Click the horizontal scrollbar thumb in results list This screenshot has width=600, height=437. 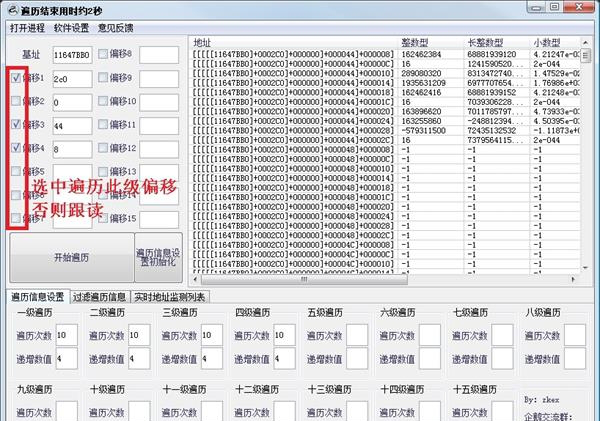click(304, 279)
